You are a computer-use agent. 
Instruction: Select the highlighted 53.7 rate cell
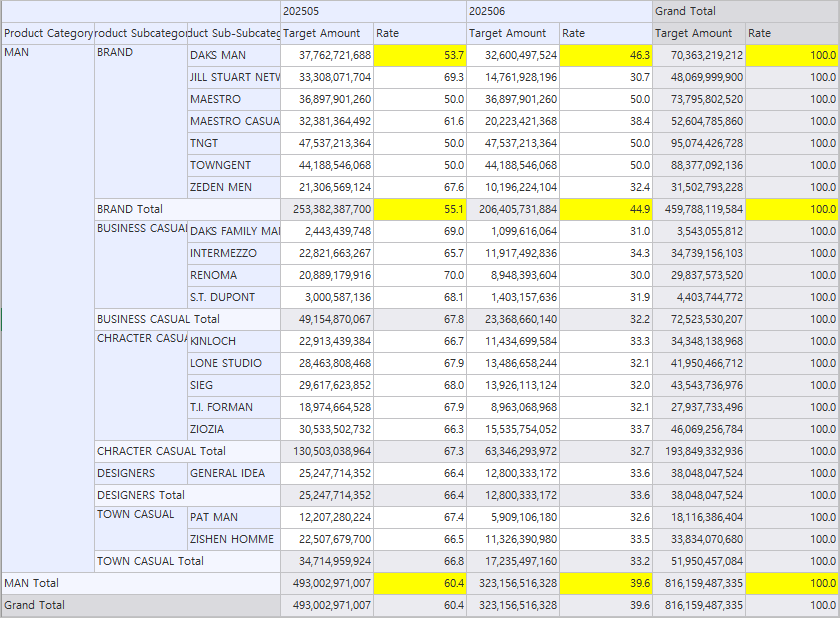point(420,55)
